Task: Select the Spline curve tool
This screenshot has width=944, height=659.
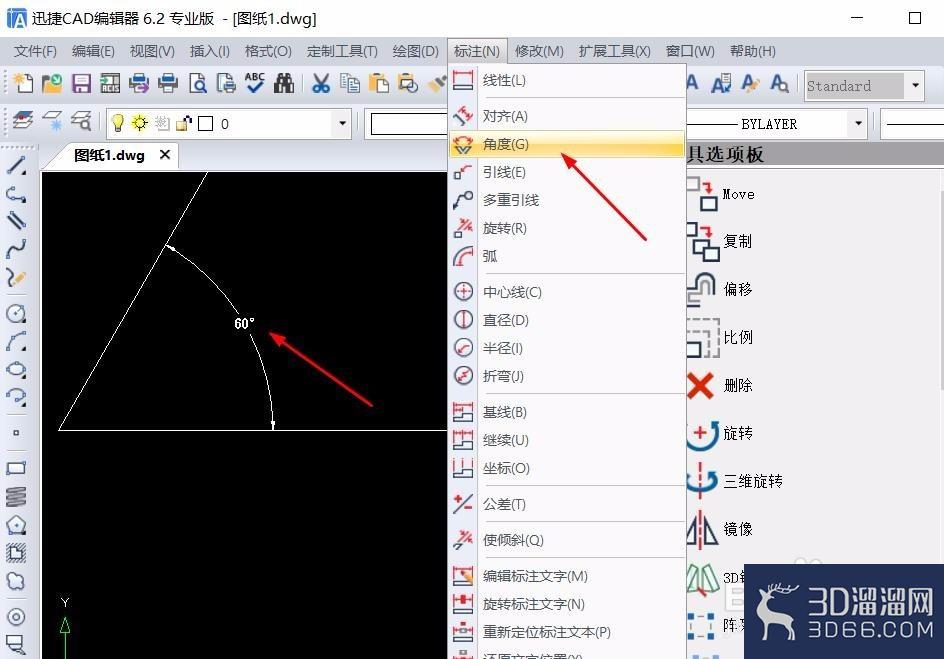Action: coord(16,249)
